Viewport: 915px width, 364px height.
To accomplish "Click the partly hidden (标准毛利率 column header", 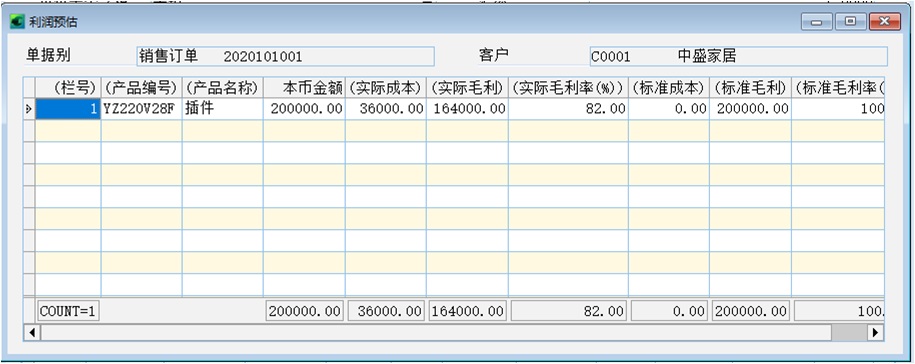I will point(838,88).
